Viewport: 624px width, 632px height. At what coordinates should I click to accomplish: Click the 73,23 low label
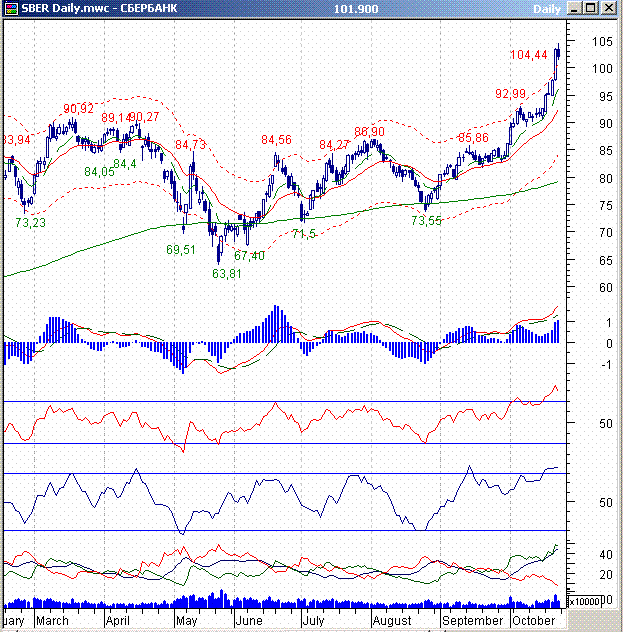coord(31,222)
